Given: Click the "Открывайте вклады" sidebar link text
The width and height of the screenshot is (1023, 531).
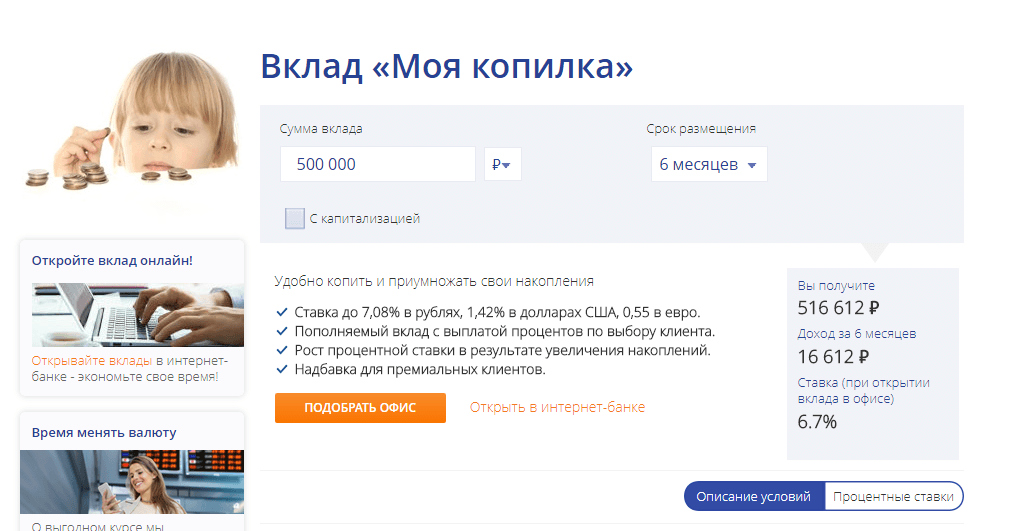Looking at the screenshot, I should 92,361.
